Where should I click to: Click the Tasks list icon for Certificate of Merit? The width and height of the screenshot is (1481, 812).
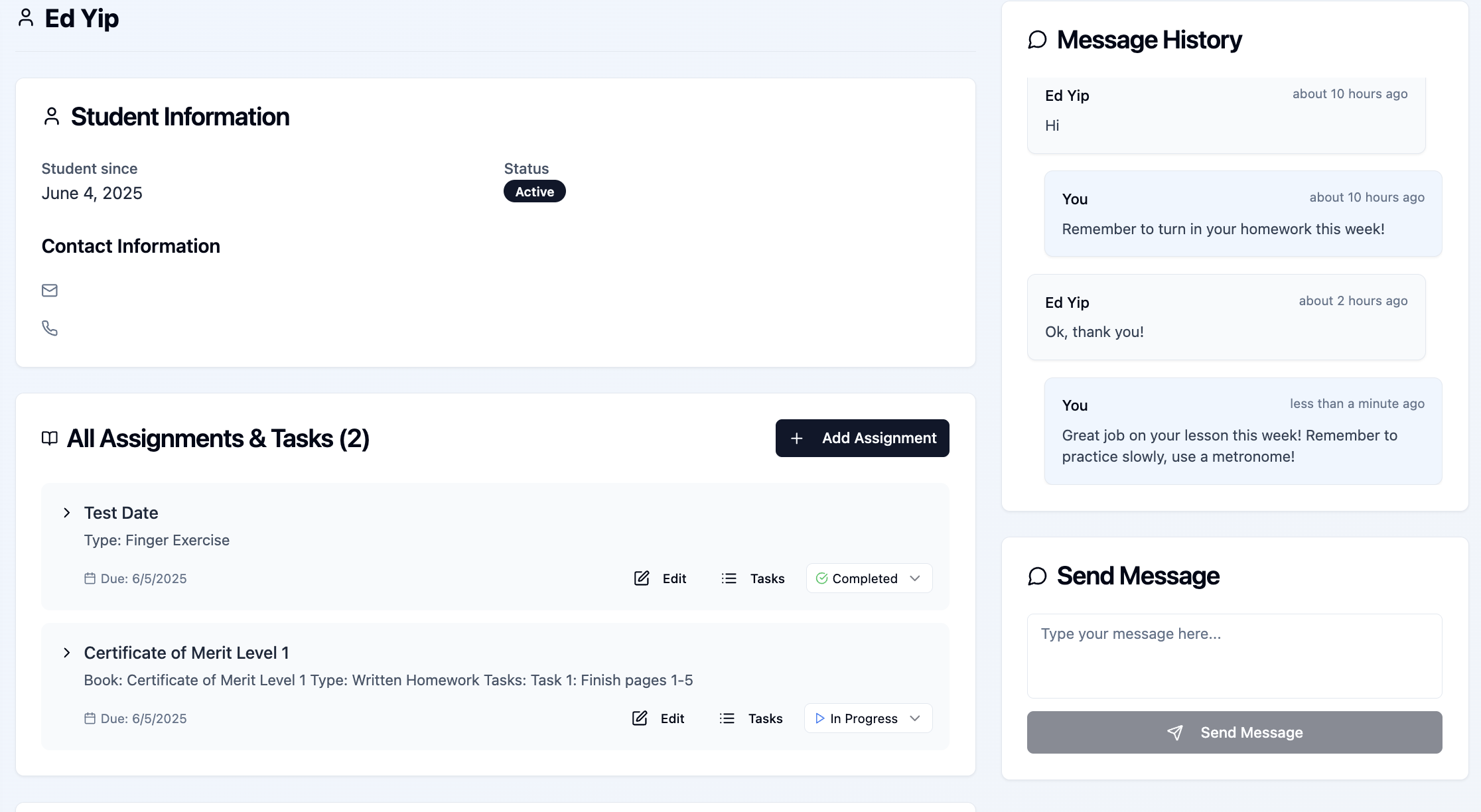pos(727,718)
